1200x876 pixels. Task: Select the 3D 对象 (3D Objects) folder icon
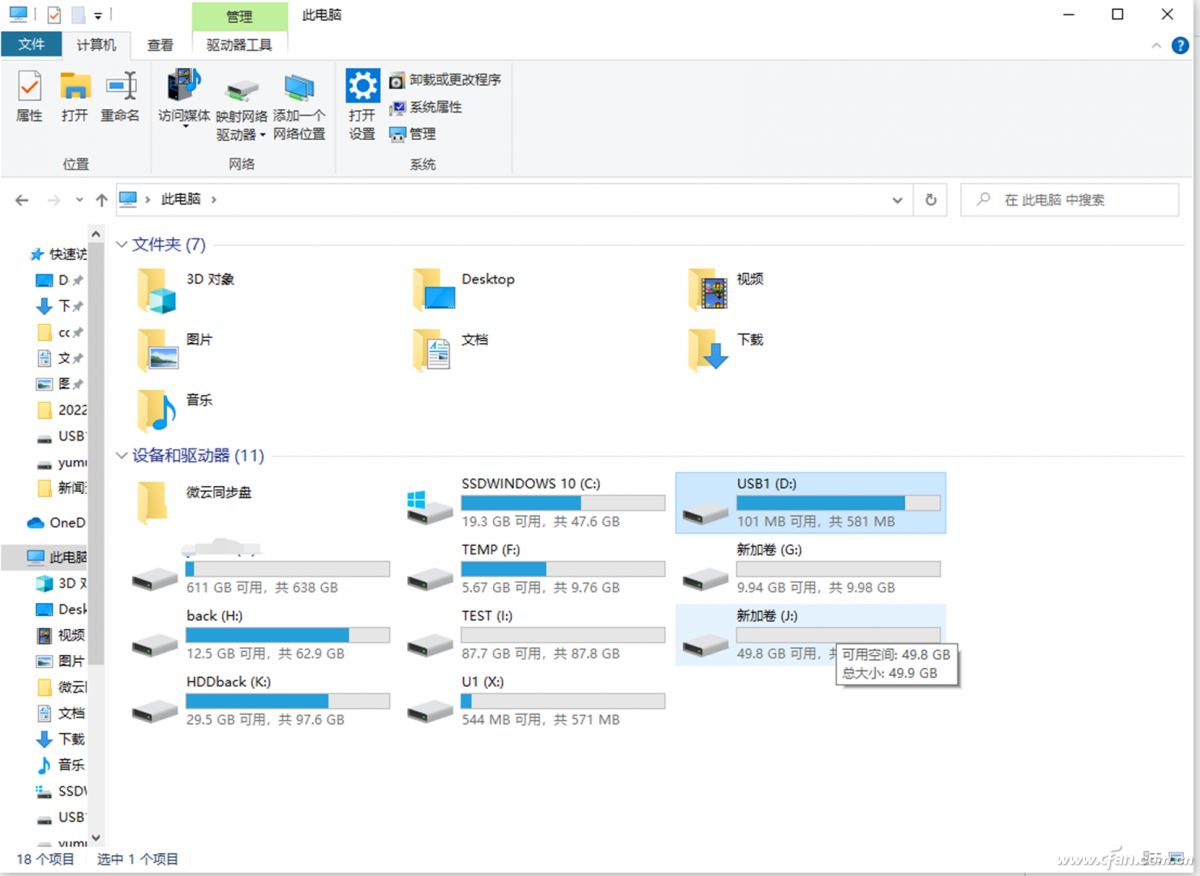point(157,291)
